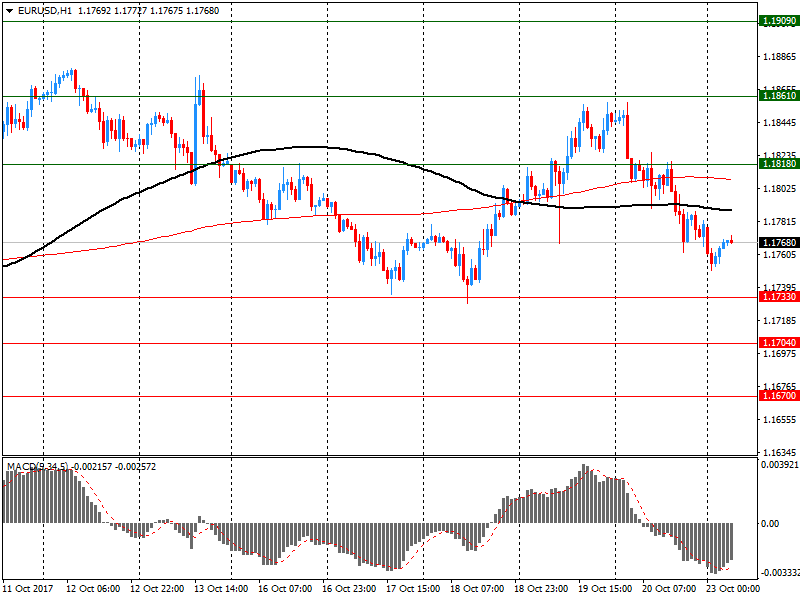Select the 18 Oct 23:00 time label
The image size is (800, 600).
click(541, 589)
